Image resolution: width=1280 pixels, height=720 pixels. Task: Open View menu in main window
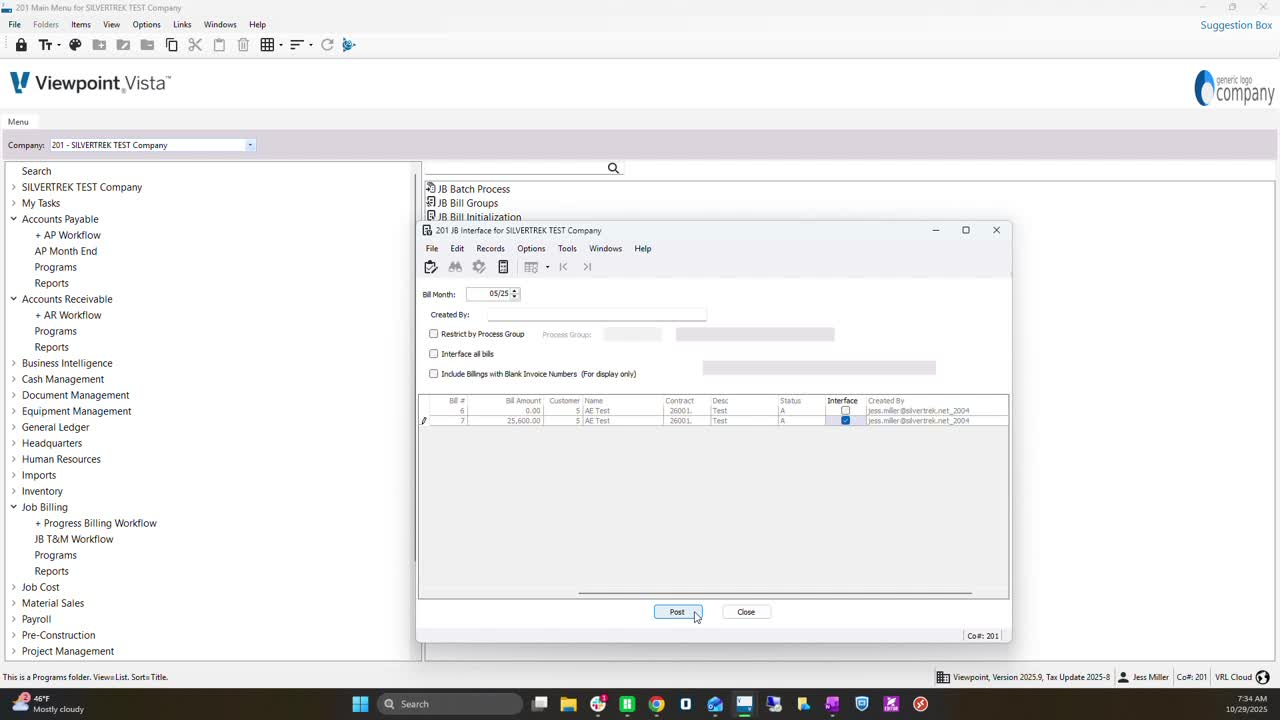[x=111, y=24]
